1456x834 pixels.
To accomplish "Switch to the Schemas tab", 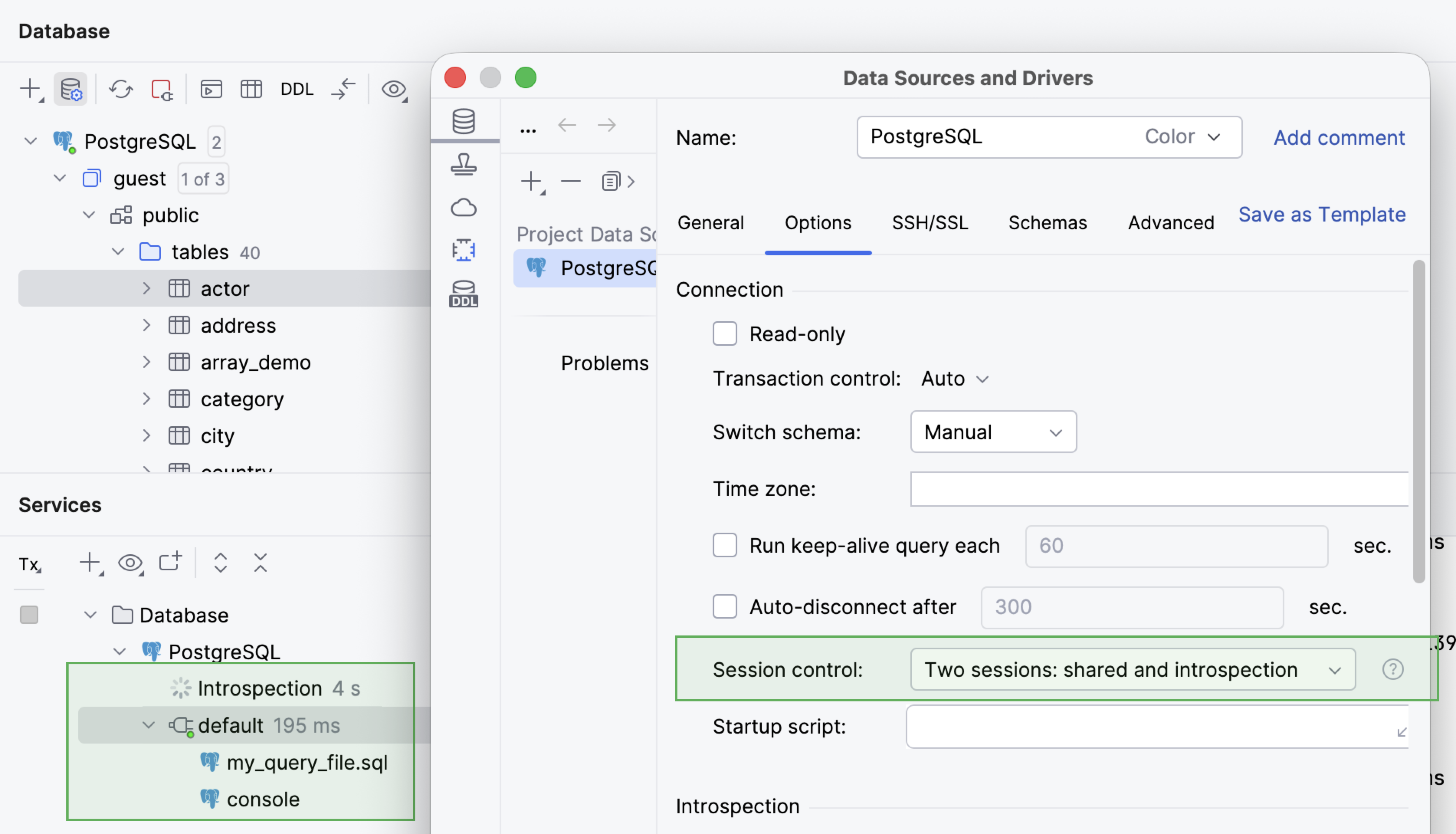I will [1047, 222].
